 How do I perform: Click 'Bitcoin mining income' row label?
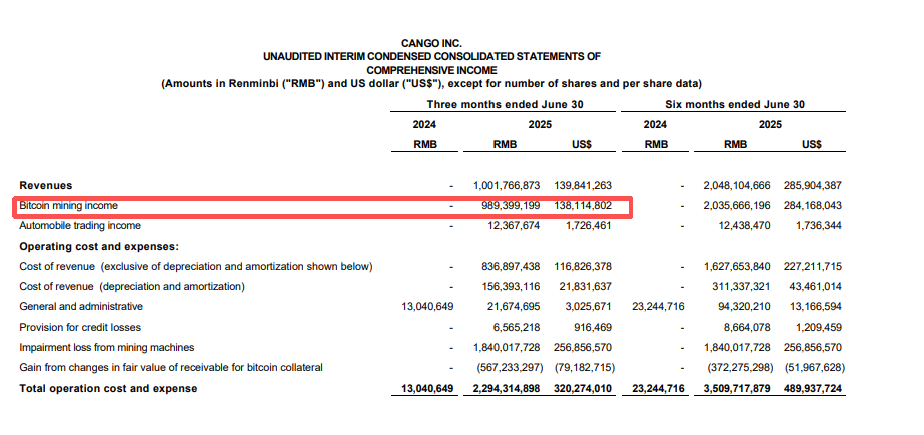[x=68, y=206]
